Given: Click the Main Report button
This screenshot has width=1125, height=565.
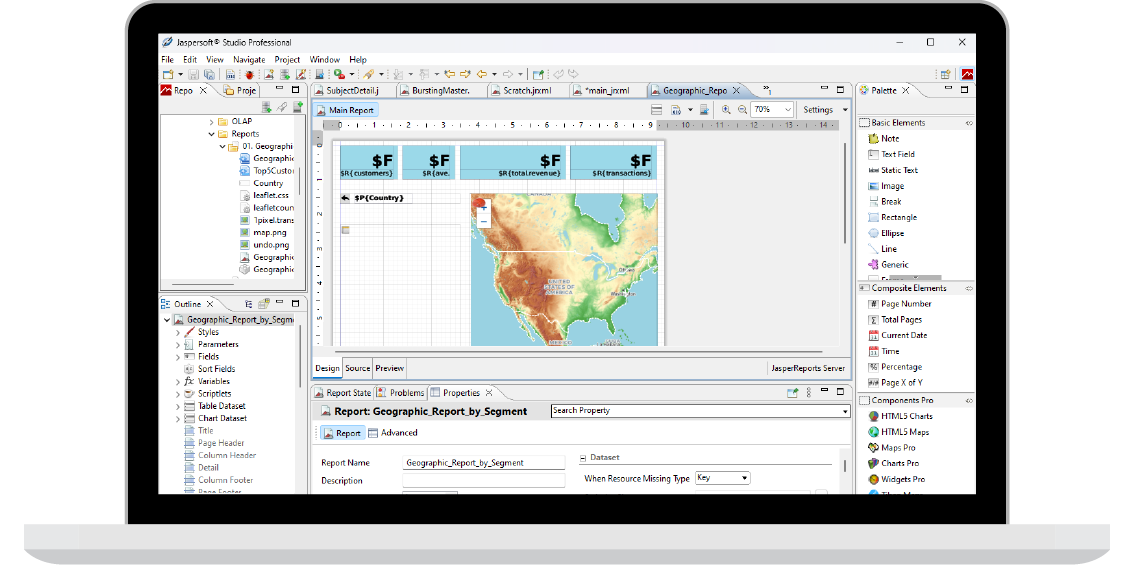Looking at the screenshot, I should pyautogui.click(x=345, y=110).
